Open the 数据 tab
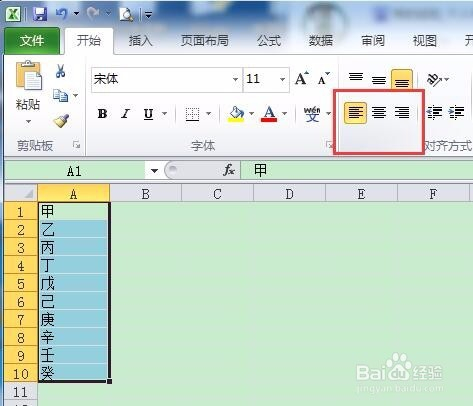The image size is (473, 406). 321,41
